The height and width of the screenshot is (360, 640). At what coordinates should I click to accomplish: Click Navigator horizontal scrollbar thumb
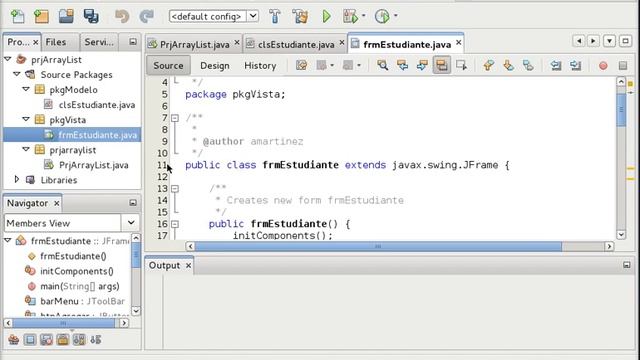click(64, 323)
